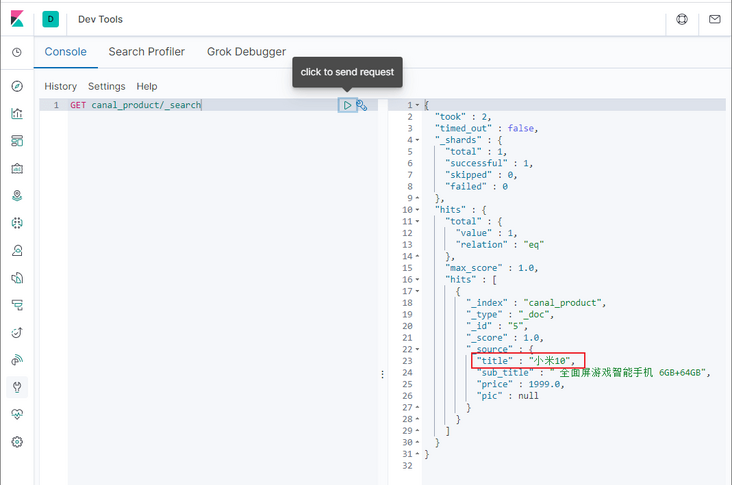Image resolution: width=732 pixels, height=485 pixels.
Task: Open the wrench actions menu in editor
Action: pyautogui.click(x=362, y=105)
